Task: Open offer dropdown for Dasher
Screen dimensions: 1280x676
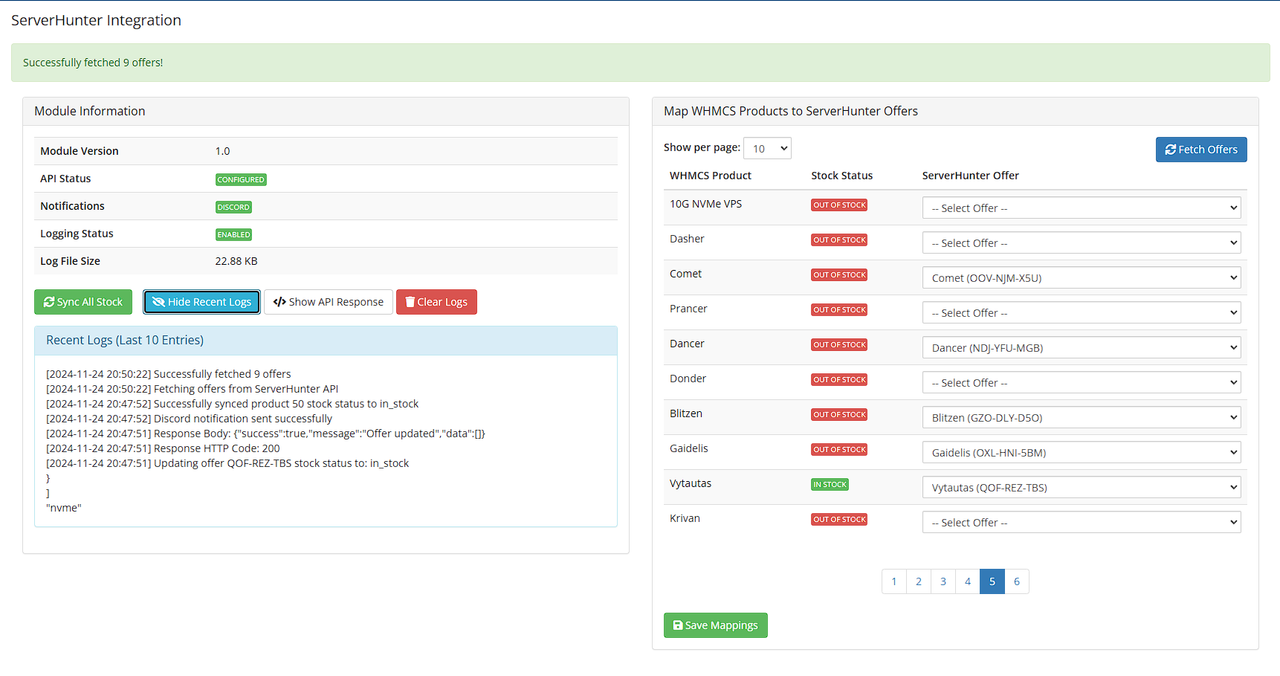Action: 1081,243
